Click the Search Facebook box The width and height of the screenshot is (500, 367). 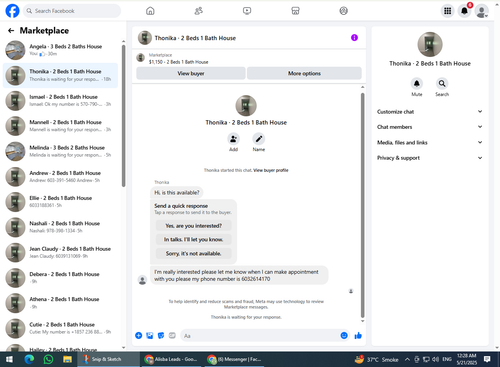[x=72, y=11]
